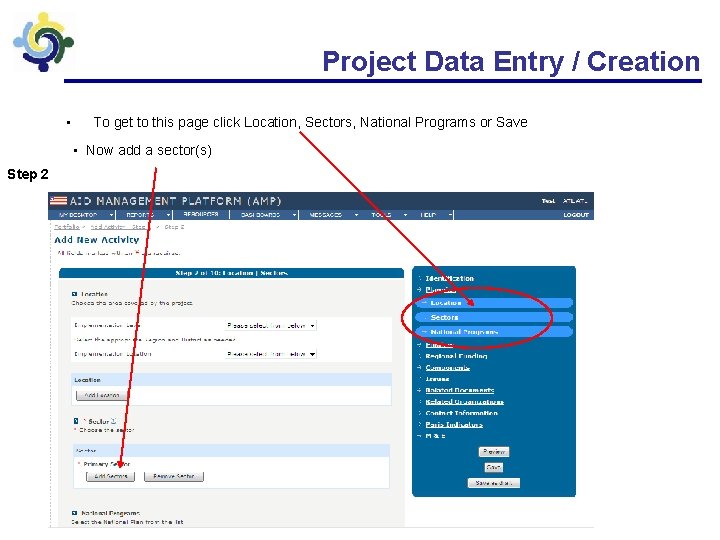The height and width of the screenshot is (540, 720).
Task: Click the Remove Sector button
Action: pyautogui.click(x=174, y=476)
